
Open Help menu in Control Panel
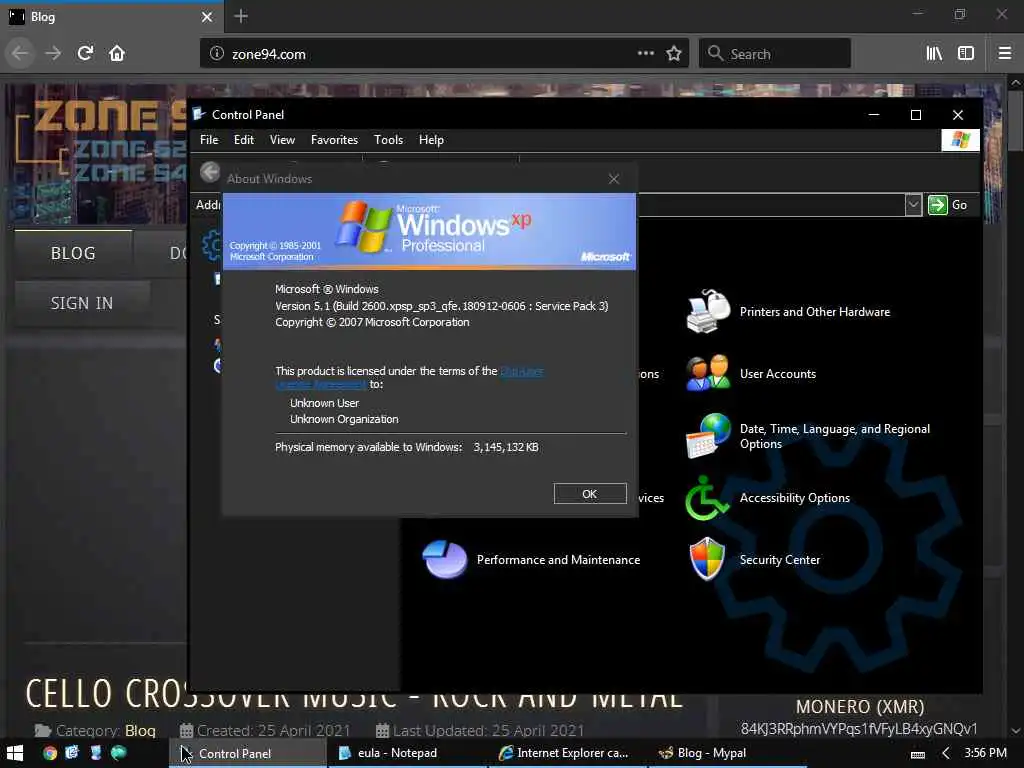[431, 140]
